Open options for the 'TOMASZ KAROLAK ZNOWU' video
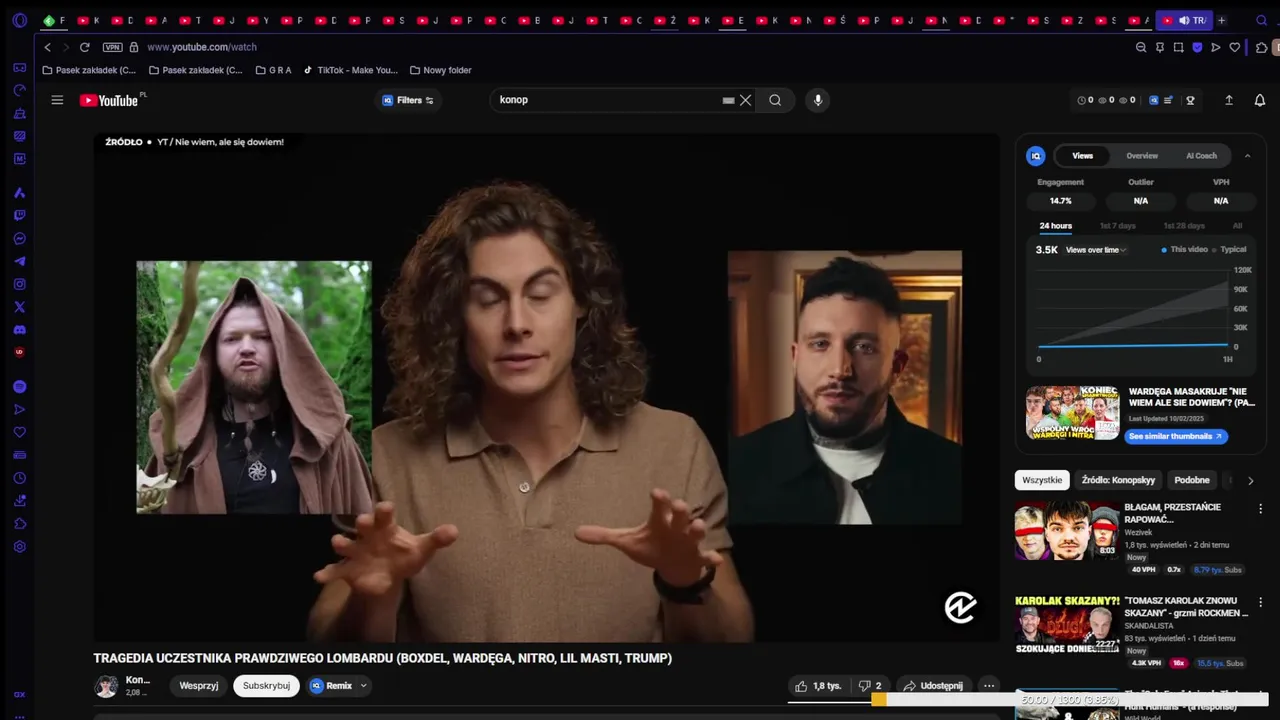 (x=1260, y=602)
